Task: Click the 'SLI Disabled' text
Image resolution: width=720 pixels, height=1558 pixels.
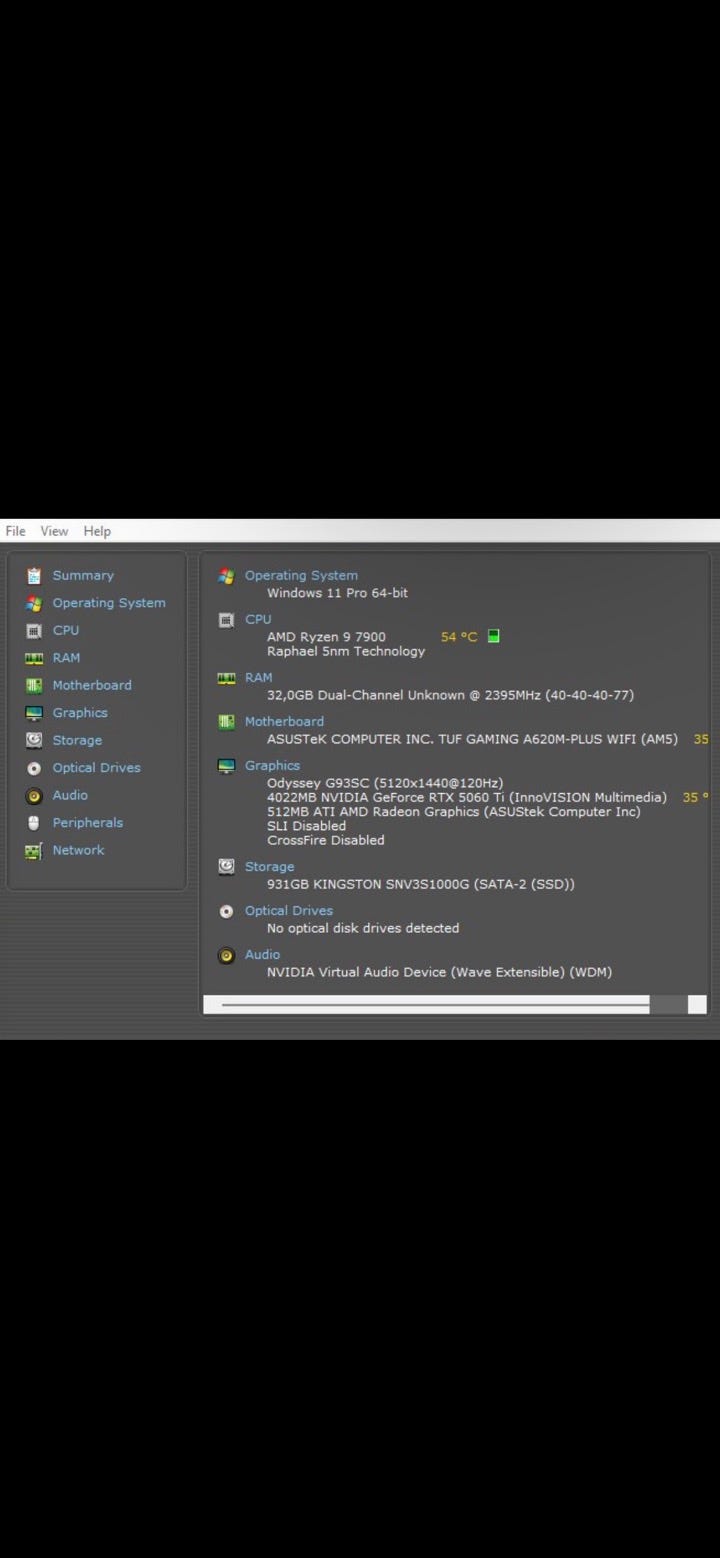Action: point(306,826)
